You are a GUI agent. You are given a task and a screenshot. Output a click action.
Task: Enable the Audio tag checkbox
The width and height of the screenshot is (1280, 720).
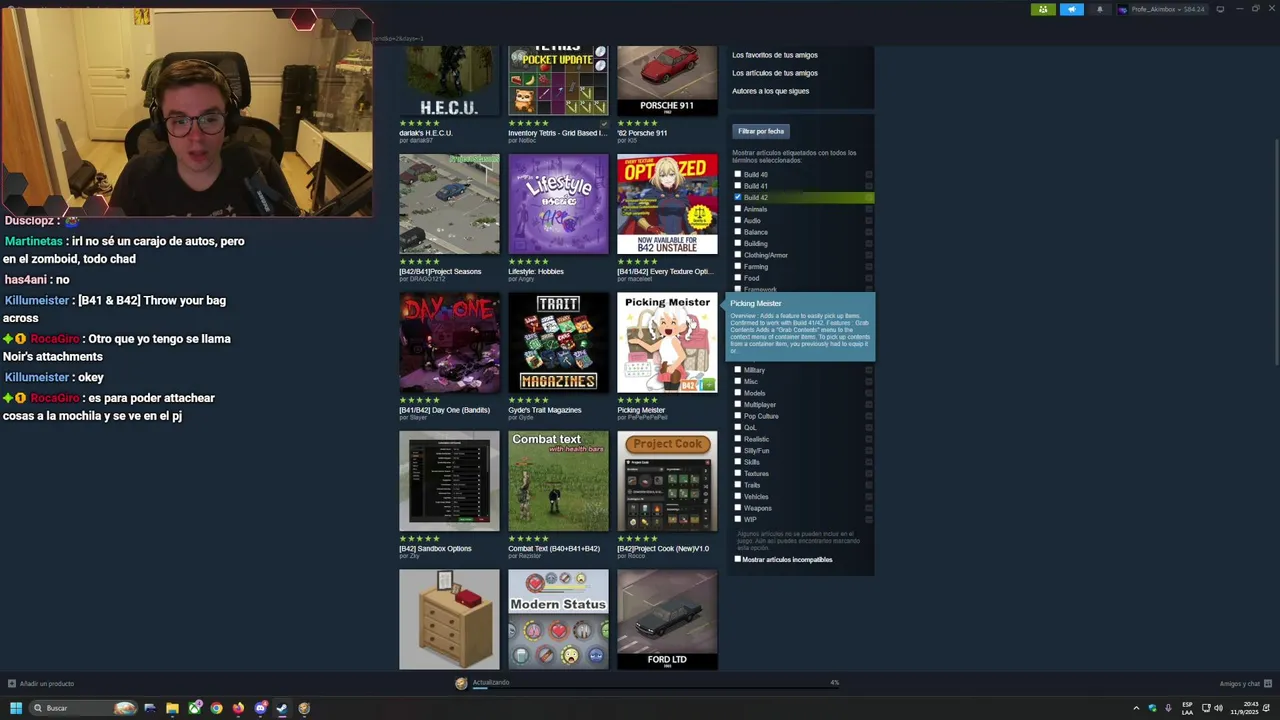pos(738,220)
